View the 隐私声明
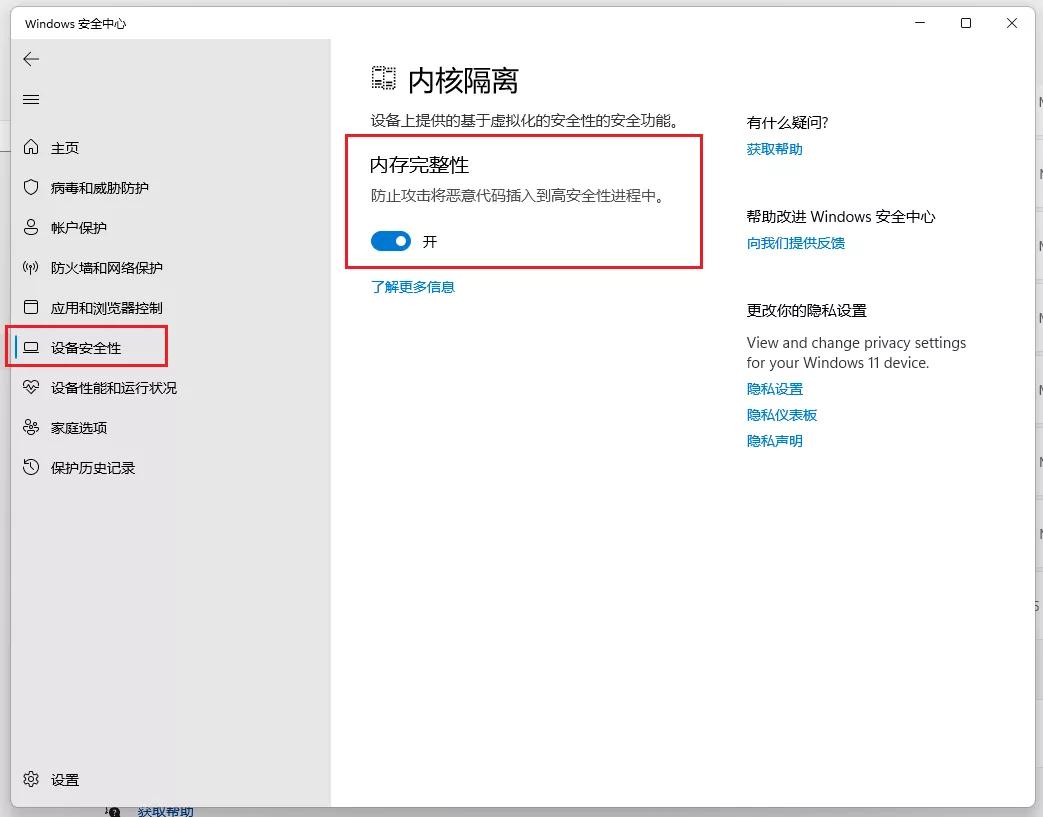Image resolution: width=1043 pixels, height=817 pixels. click(x=775, y=440)
